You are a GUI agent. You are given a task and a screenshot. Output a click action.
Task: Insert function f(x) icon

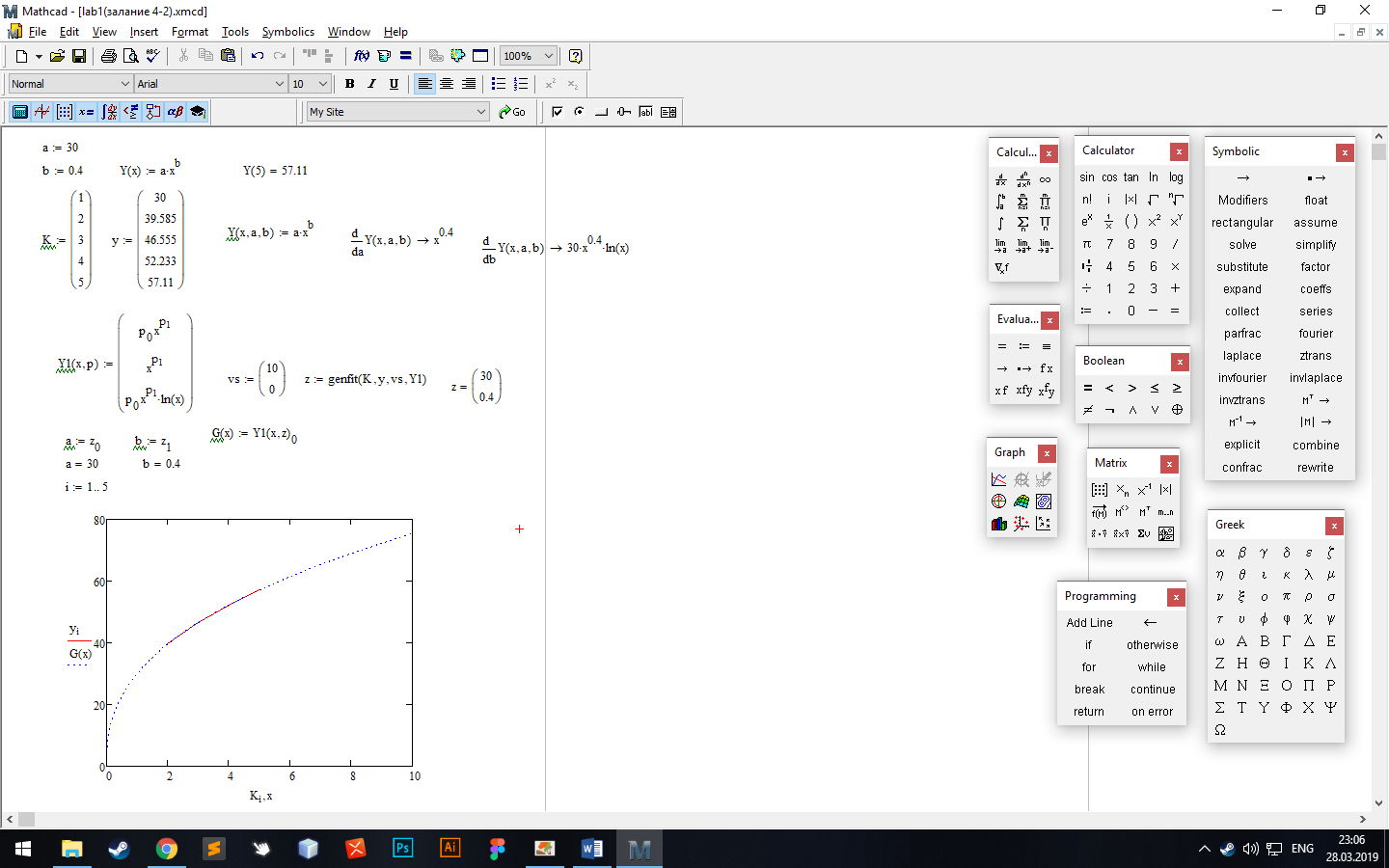tap(362, 56)
